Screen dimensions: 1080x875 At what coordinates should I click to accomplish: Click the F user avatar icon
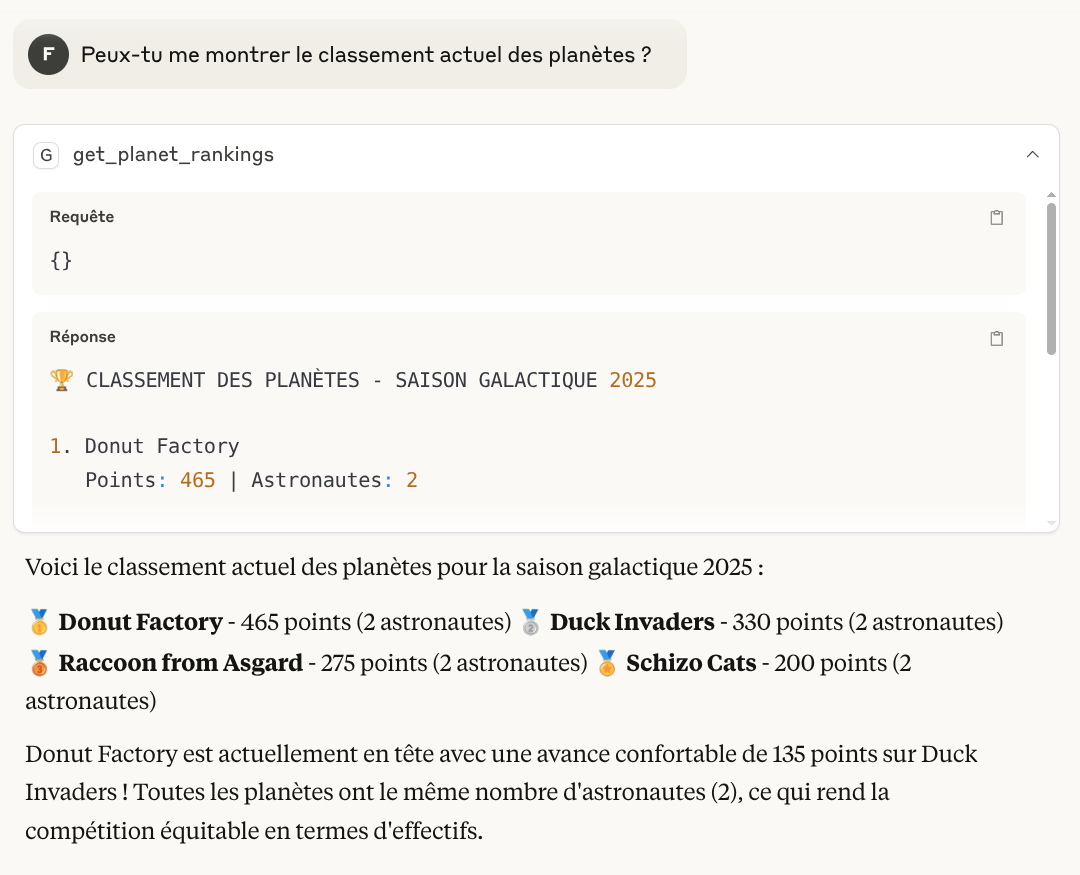[48, 54]
